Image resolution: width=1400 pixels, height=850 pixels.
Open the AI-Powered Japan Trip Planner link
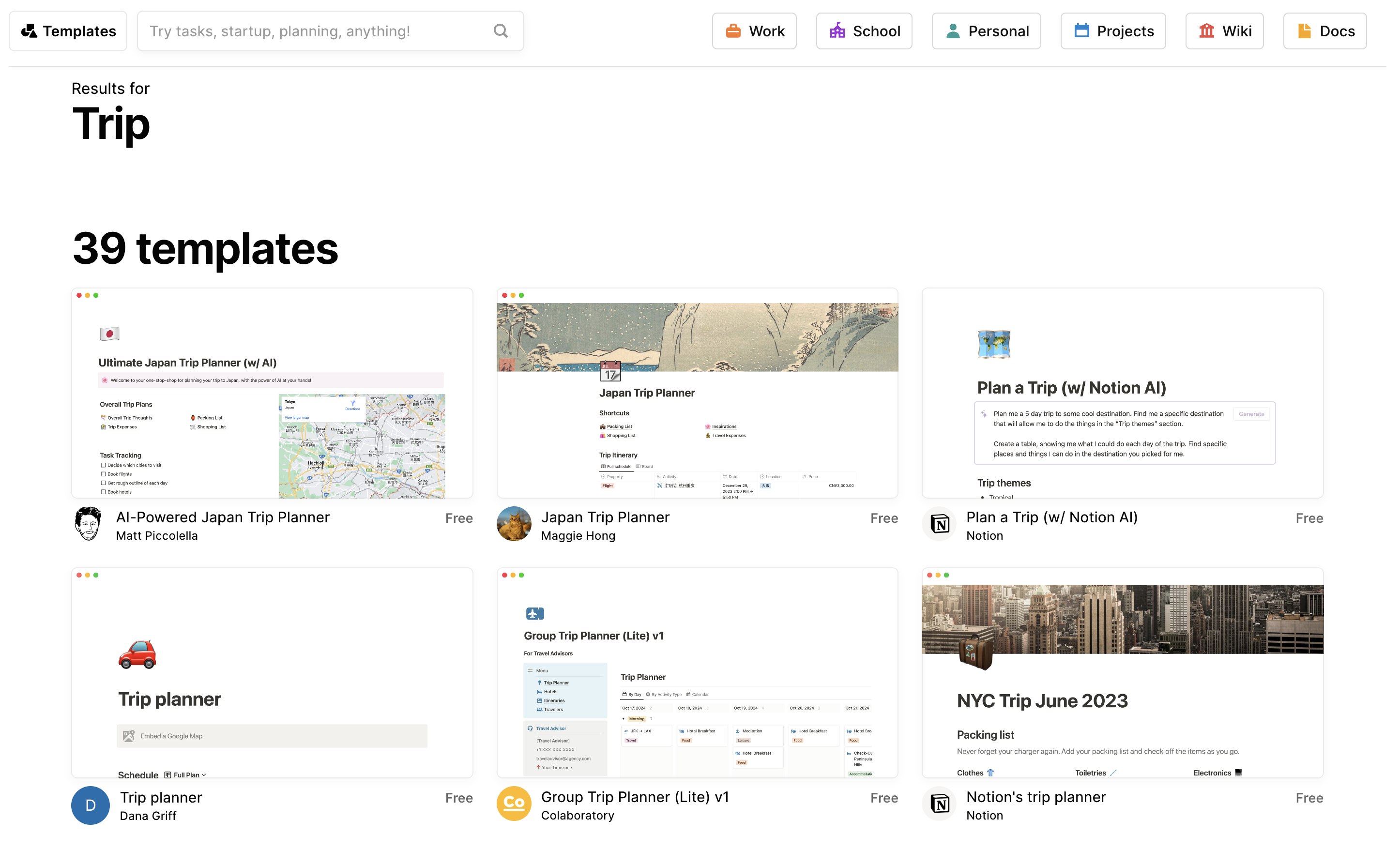[x=223, y=517]
